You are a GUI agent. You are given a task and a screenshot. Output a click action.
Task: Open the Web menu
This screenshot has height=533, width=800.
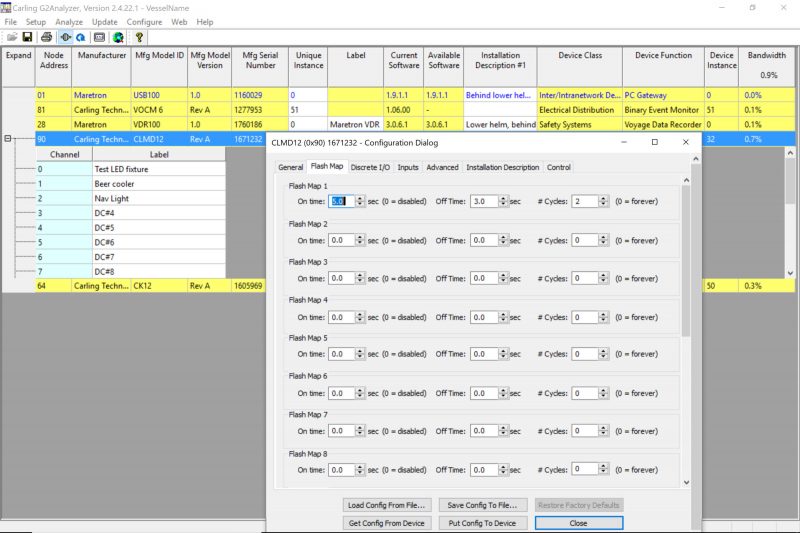179,22
